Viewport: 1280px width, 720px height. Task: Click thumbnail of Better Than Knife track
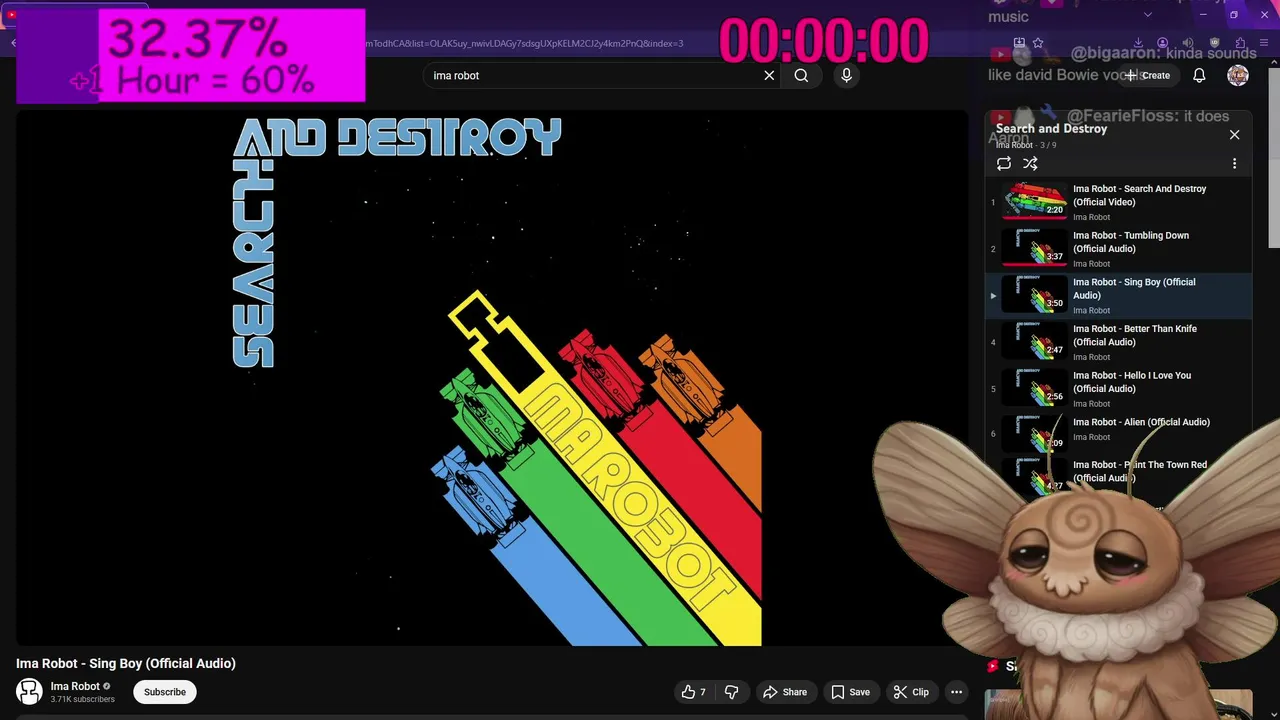coord(1035,340)
